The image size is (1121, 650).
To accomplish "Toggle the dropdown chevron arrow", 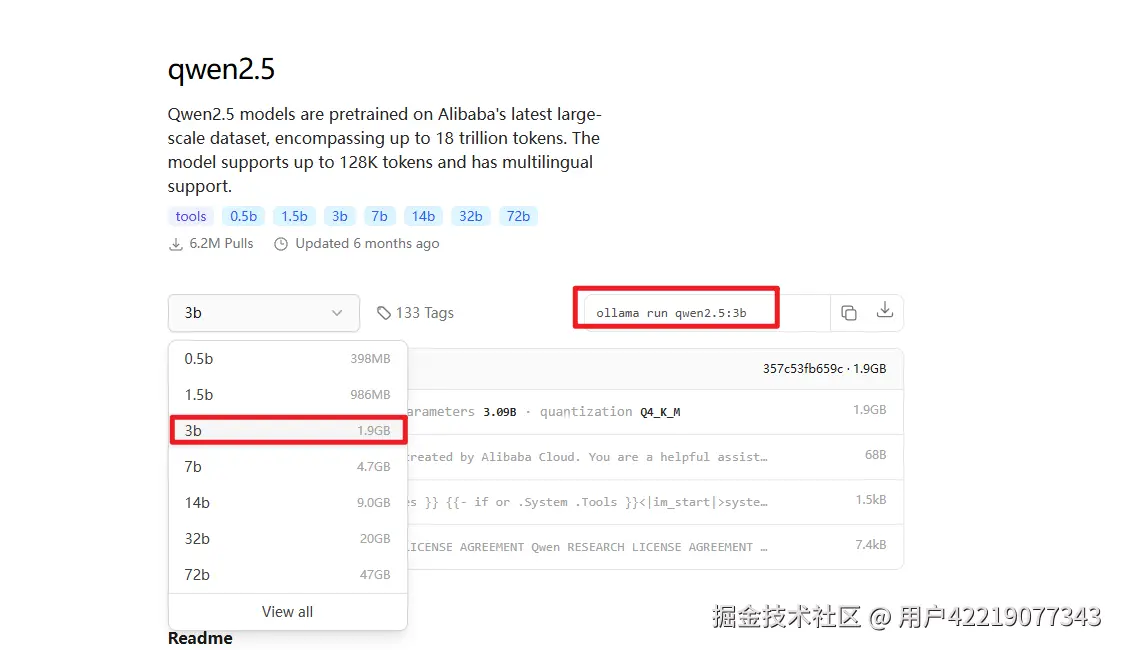I will [337, 313].
